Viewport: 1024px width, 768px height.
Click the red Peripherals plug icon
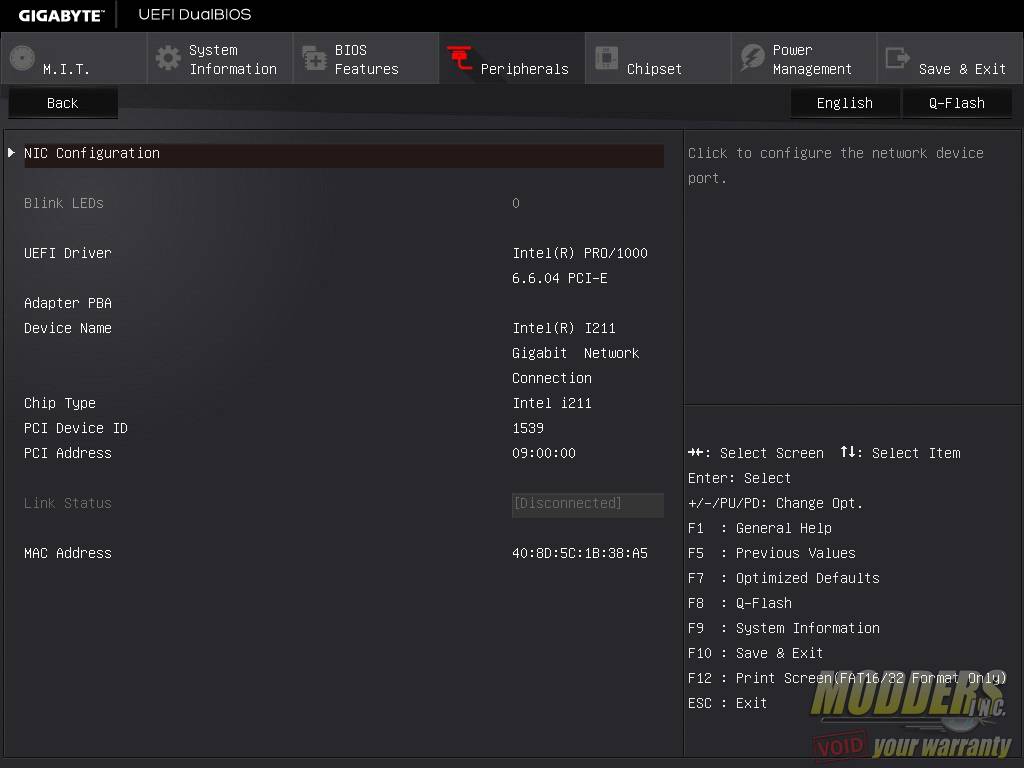click(460, 58)
